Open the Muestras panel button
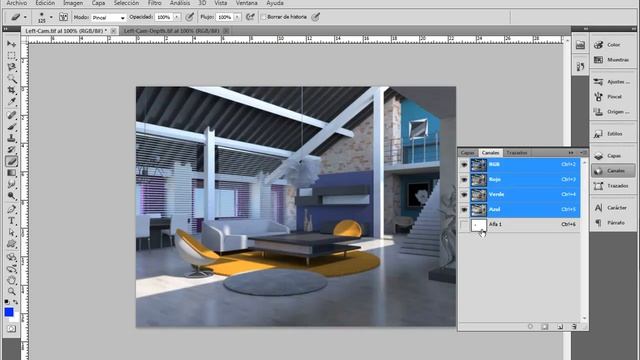 pyautogui.click(x=613, y=60)
